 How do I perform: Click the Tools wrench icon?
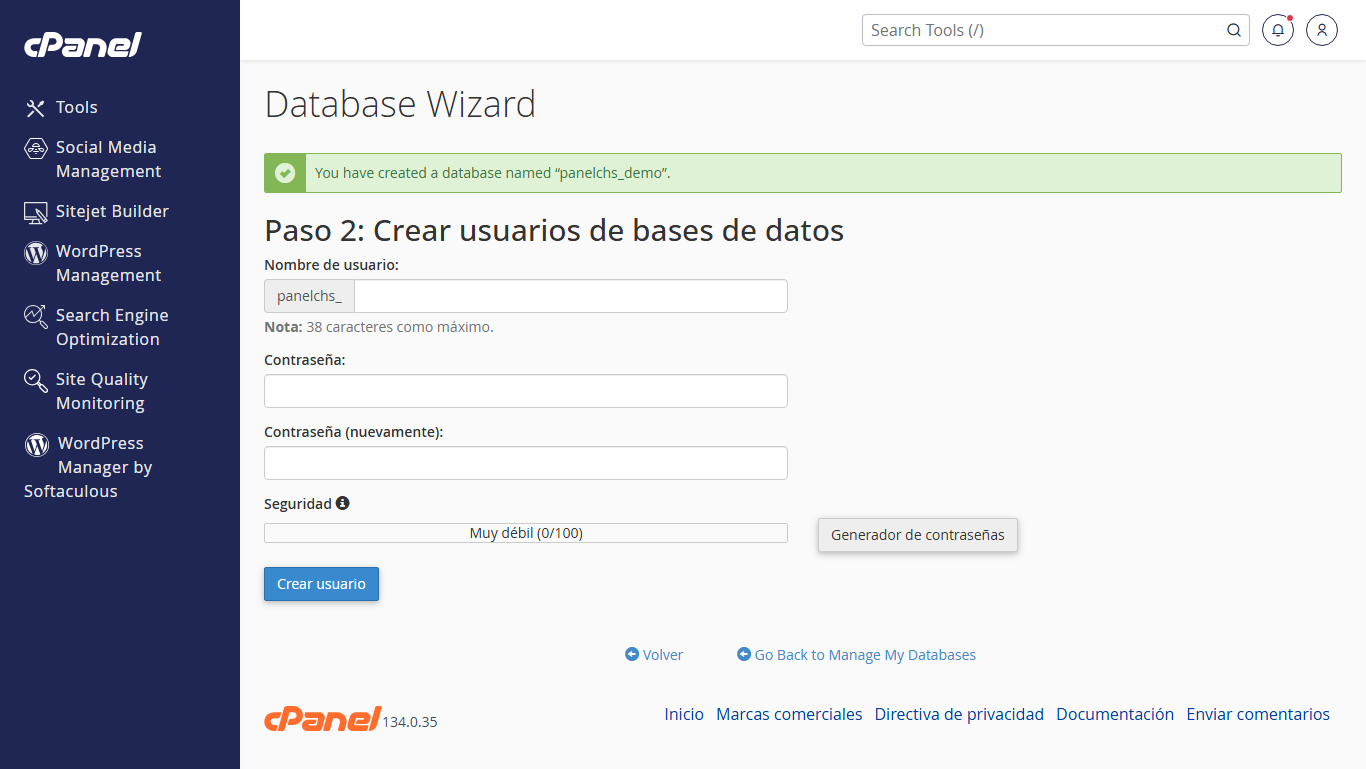click(x=36, y=108)
